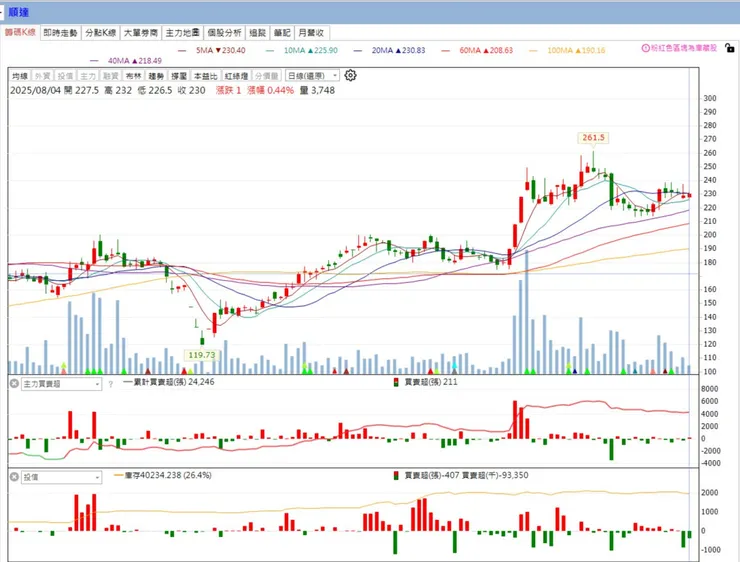Click the 10MA legend color line
The height and width of the screenshot is (562, 740).
point(270,50)
